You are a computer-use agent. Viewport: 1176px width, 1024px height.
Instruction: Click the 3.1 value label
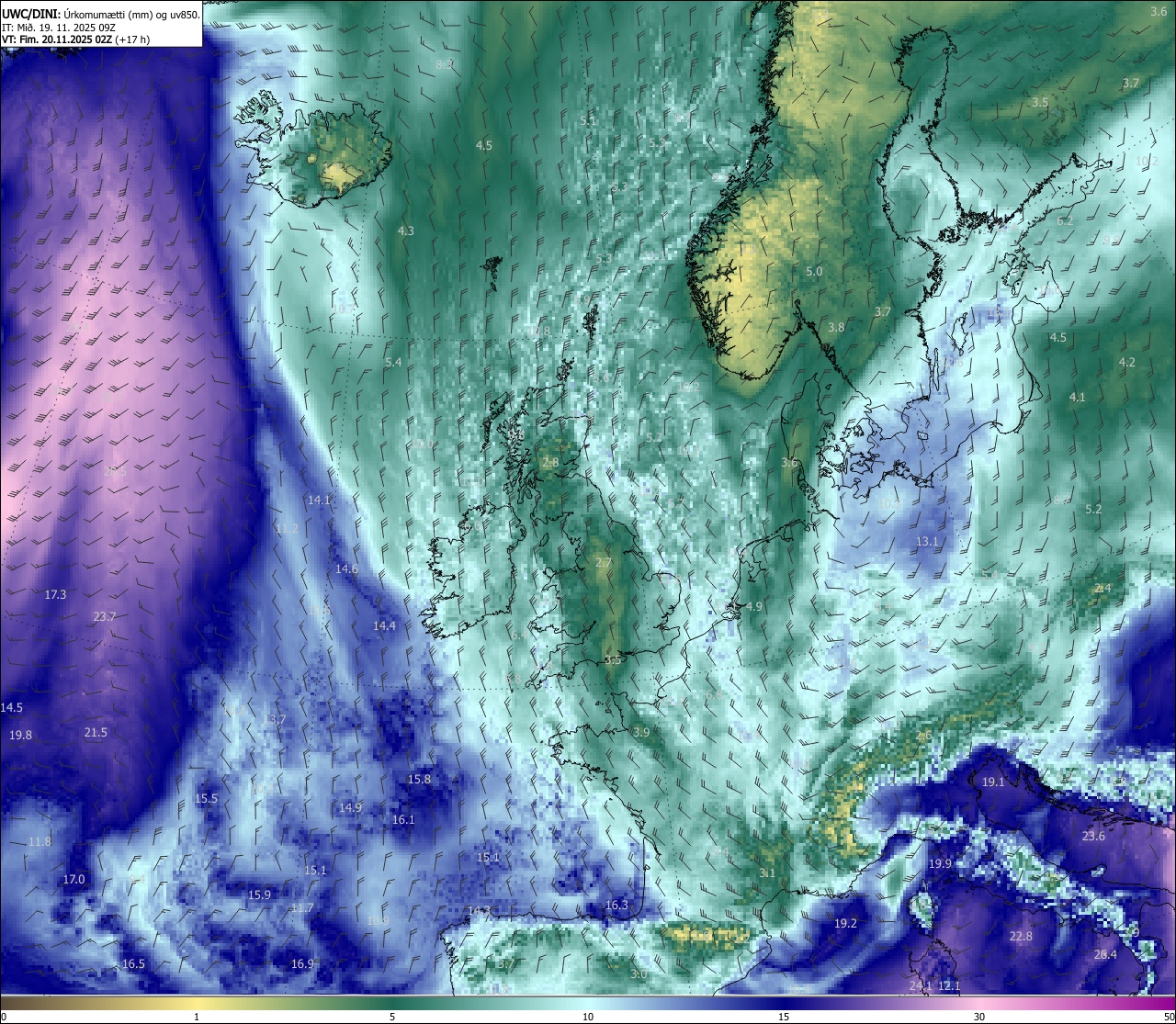coord(767,872)
